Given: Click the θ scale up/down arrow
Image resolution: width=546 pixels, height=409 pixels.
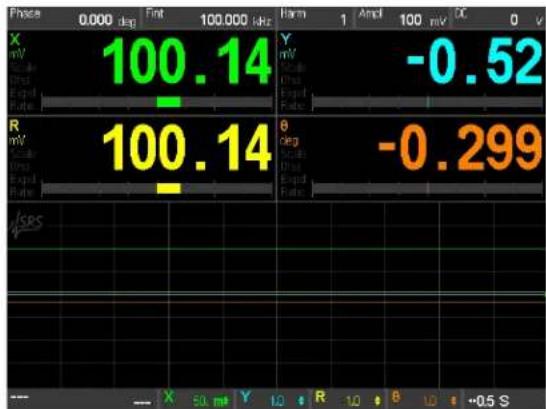Looking at the screenshot, I should (454, 400).
